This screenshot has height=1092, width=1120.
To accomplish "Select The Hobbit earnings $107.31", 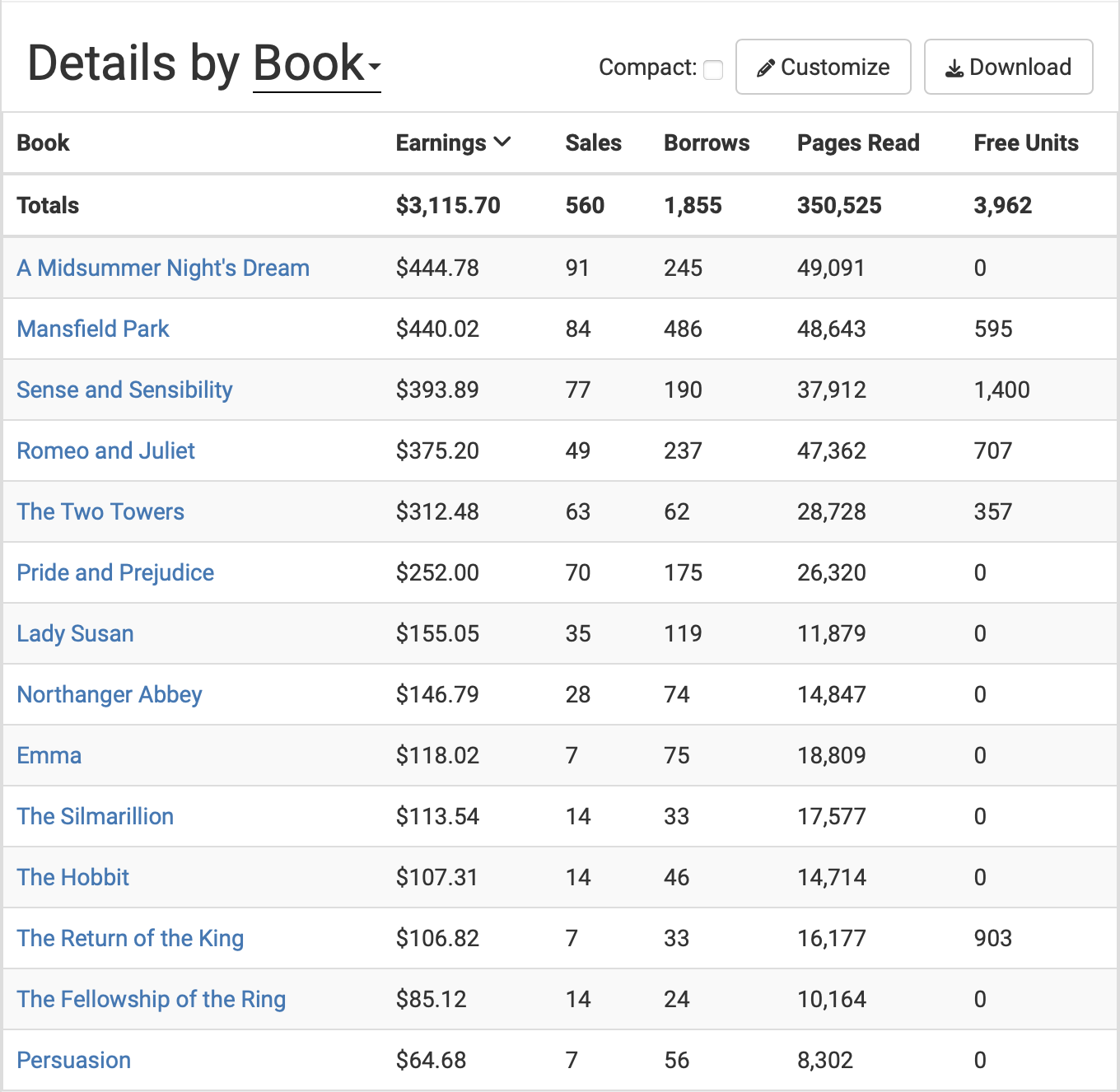I will pyautogui.click(x=437, y=877).
